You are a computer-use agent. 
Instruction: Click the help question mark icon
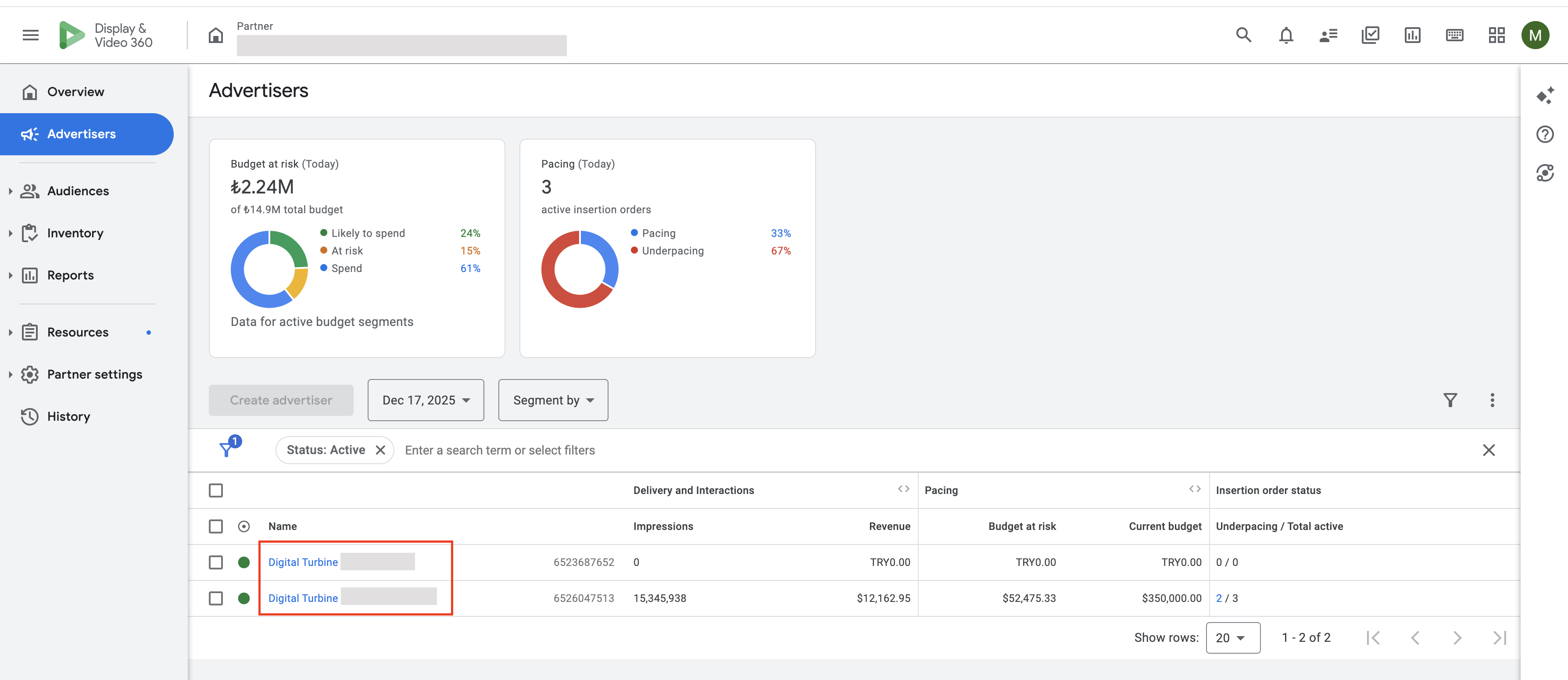pyautogui.click(x=1544, y=134)
